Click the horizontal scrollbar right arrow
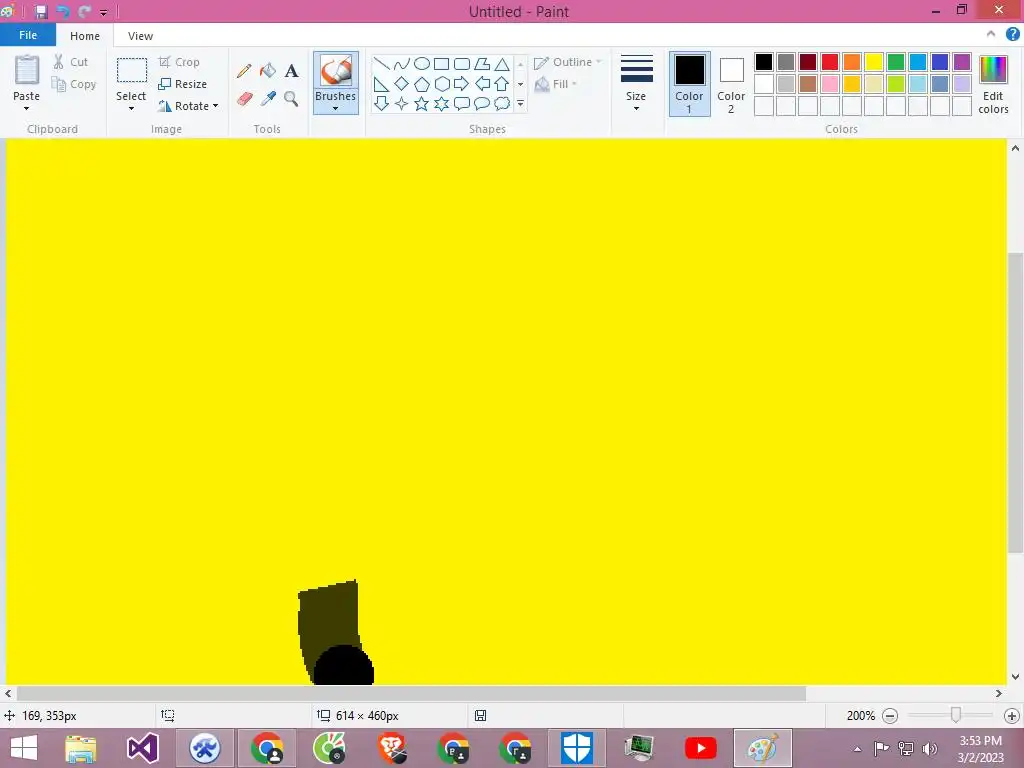This screenshot has width=1024, height=768. [999, 694]
